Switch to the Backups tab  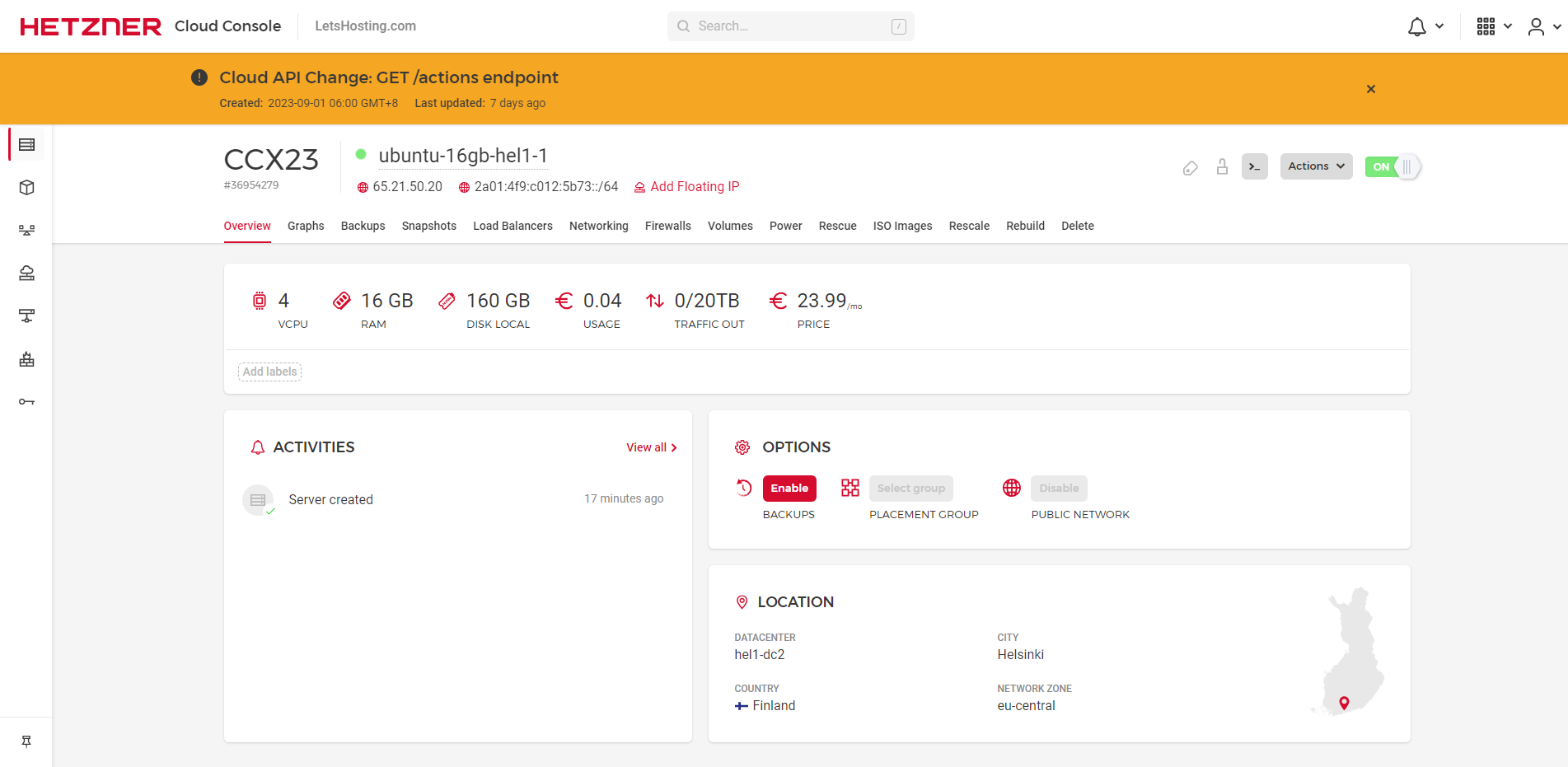(x=363, y=226)
